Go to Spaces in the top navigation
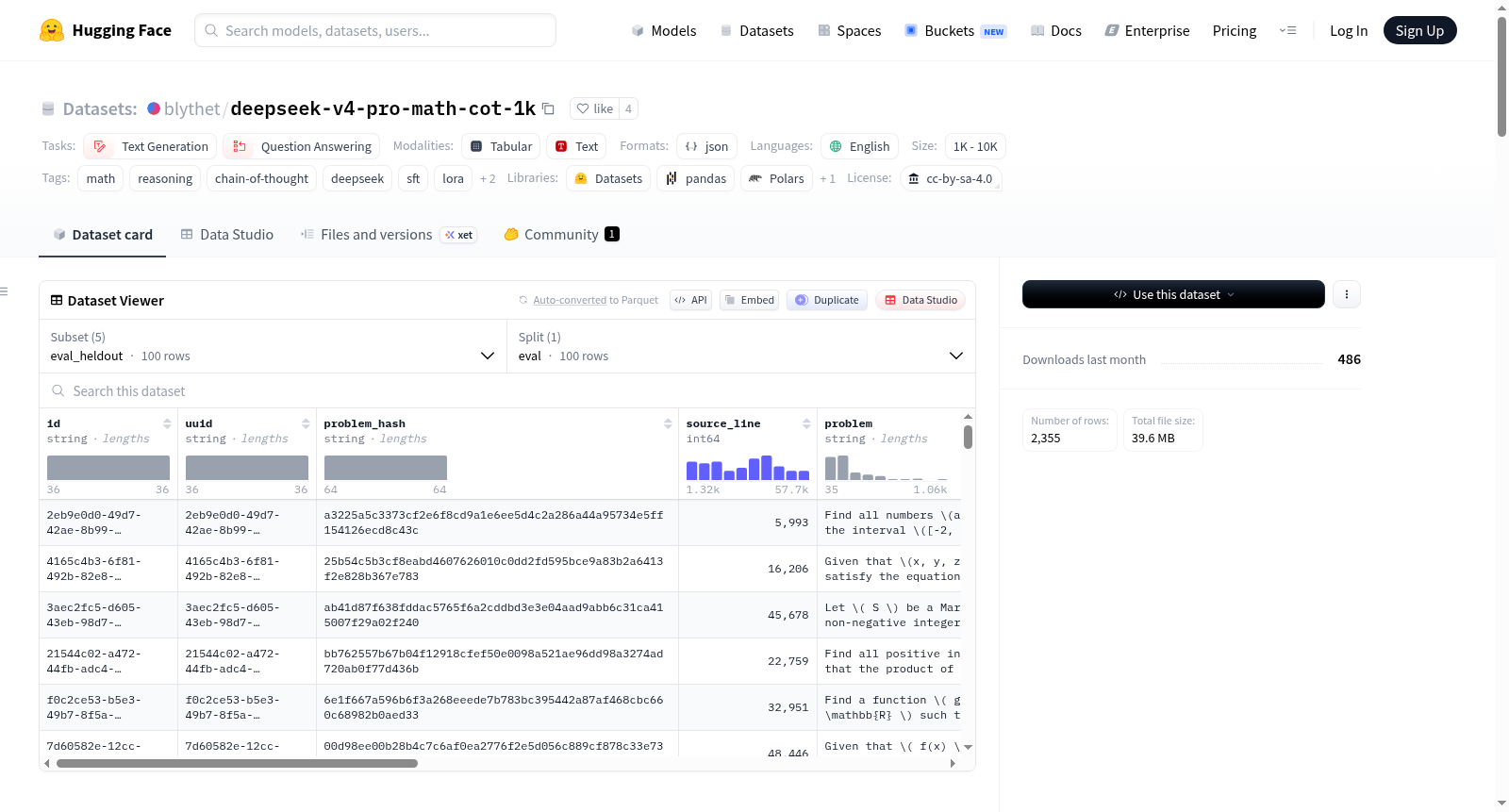 coord(850,30)
